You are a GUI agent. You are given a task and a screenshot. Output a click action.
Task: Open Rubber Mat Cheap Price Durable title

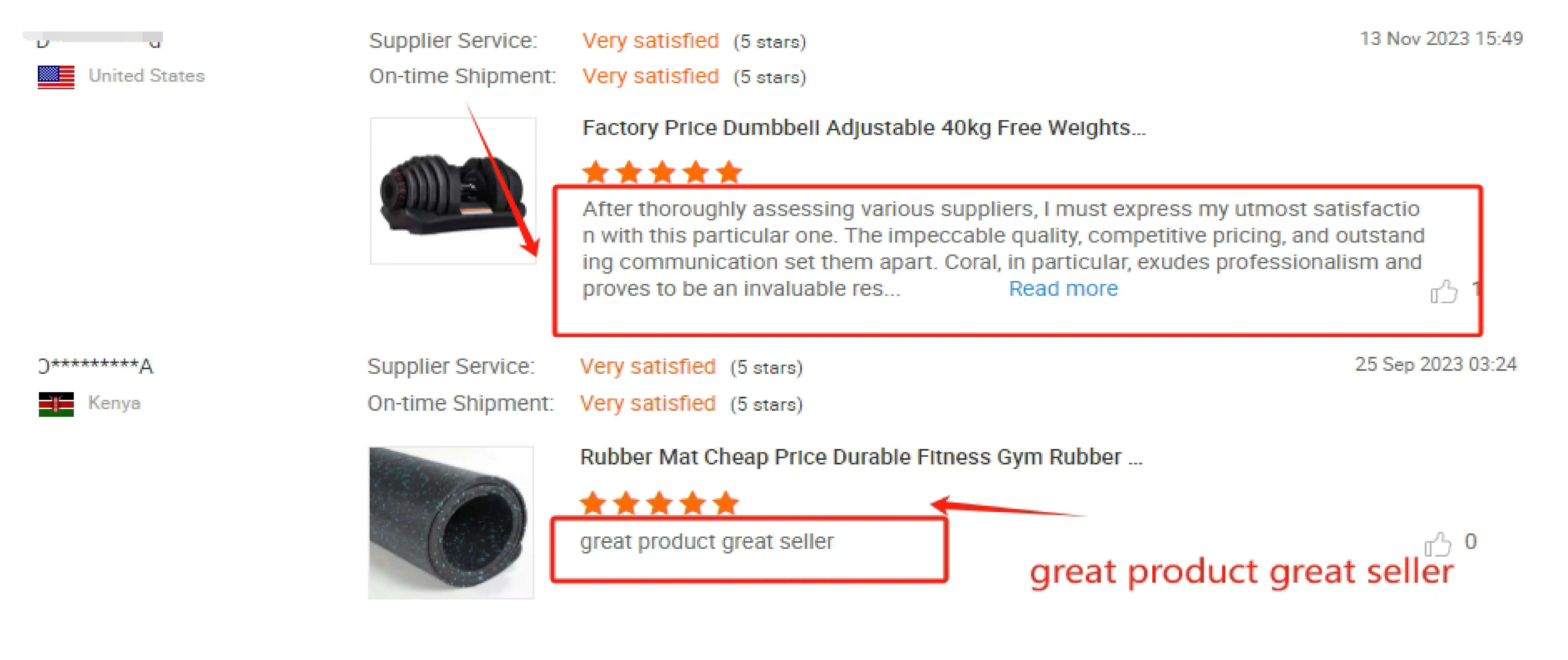click(861, 457)
